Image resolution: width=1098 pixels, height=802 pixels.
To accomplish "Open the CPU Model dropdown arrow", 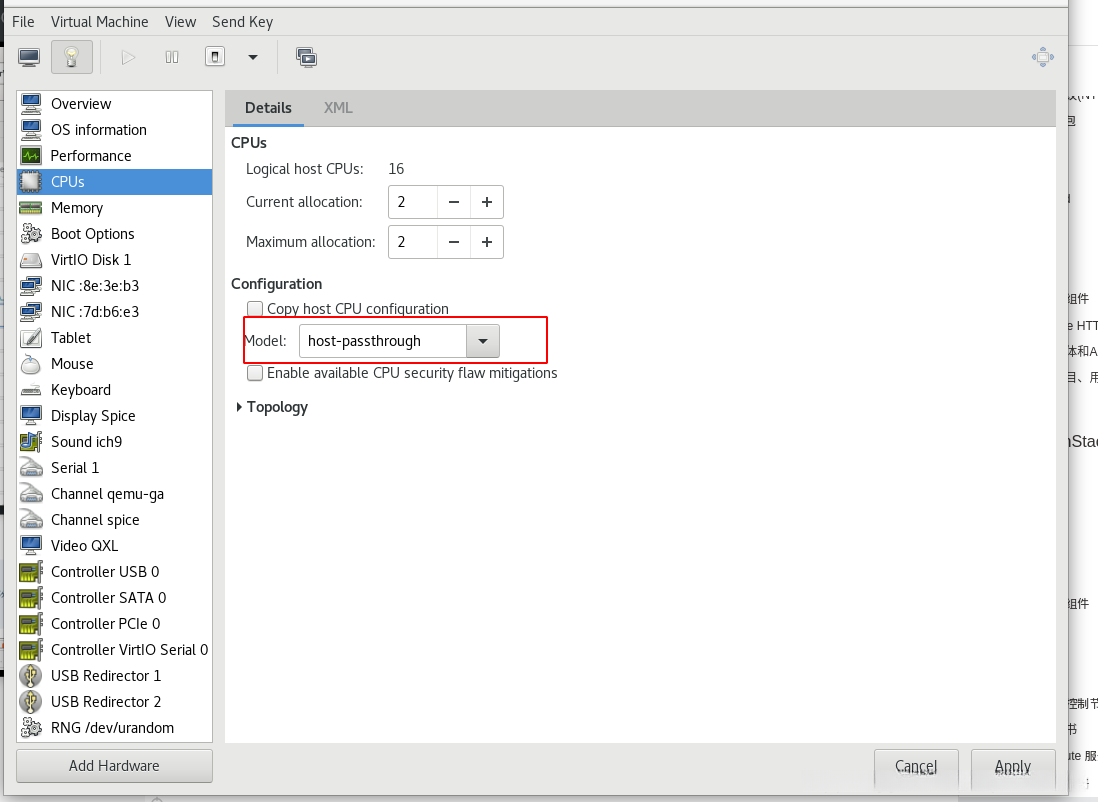I will (x=482, y=341).
